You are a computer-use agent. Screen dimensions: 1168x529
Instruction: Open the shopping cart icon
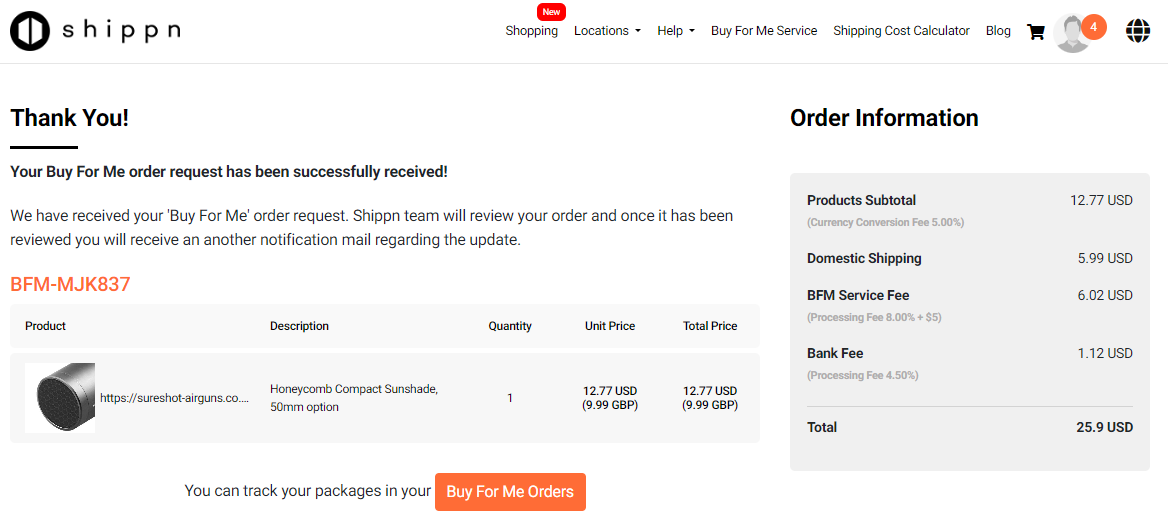[x=1035, y=31]
